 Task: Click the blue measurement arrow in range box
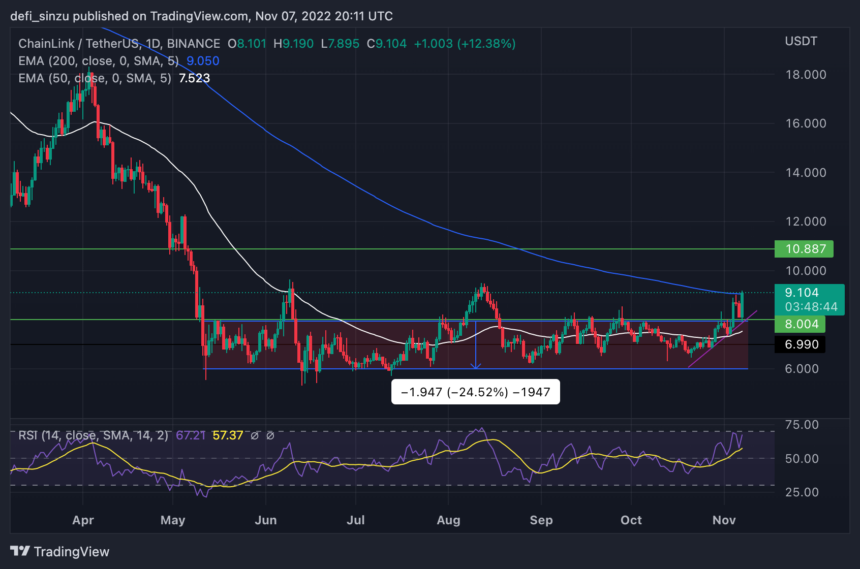pyautogui.click(x=475, y=343)
